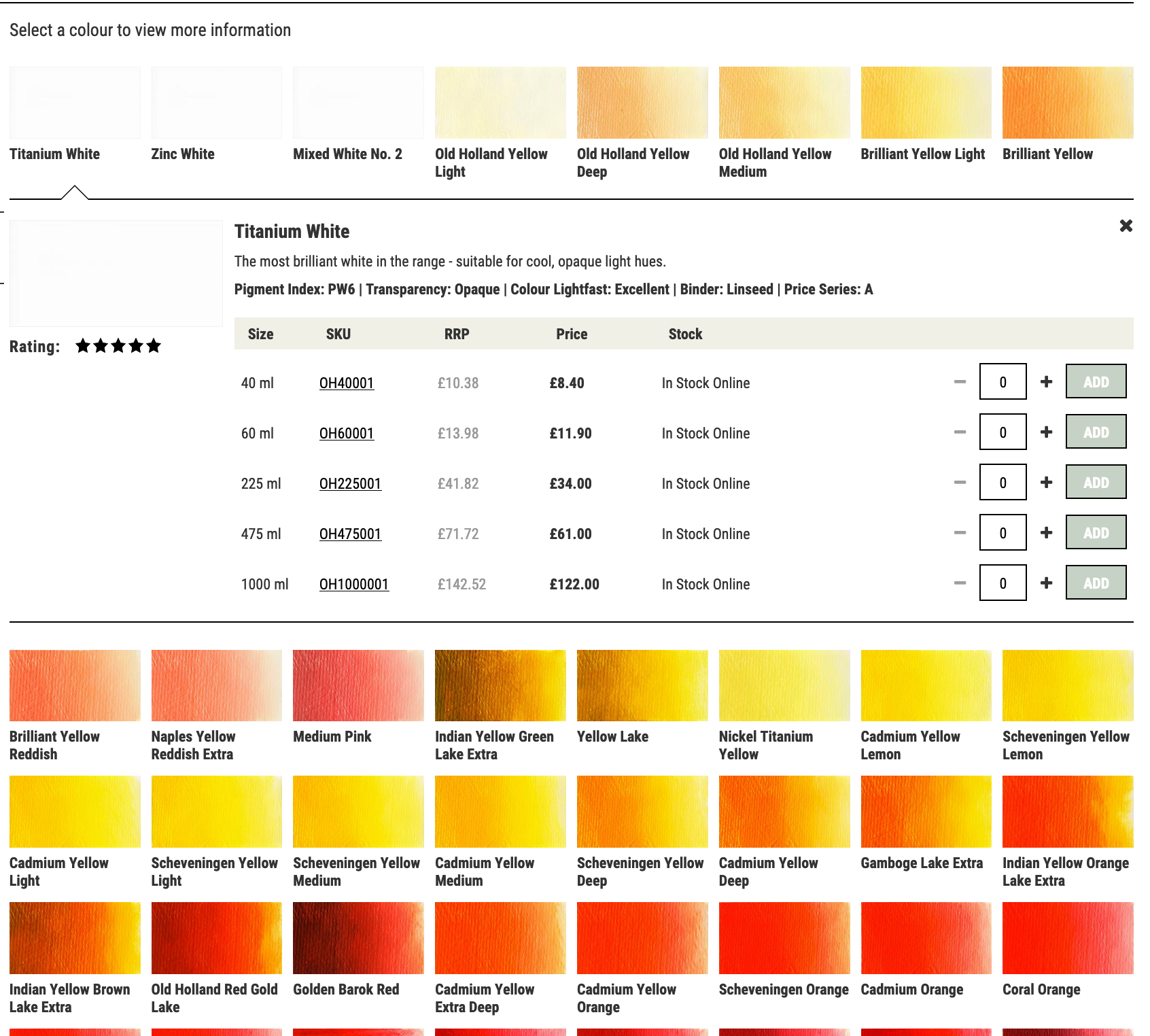Viewport: 1150px width, 1036px height.
Task: Close the Titanium White details panel
Action: pyautogui.click(x=1126, y=226)
